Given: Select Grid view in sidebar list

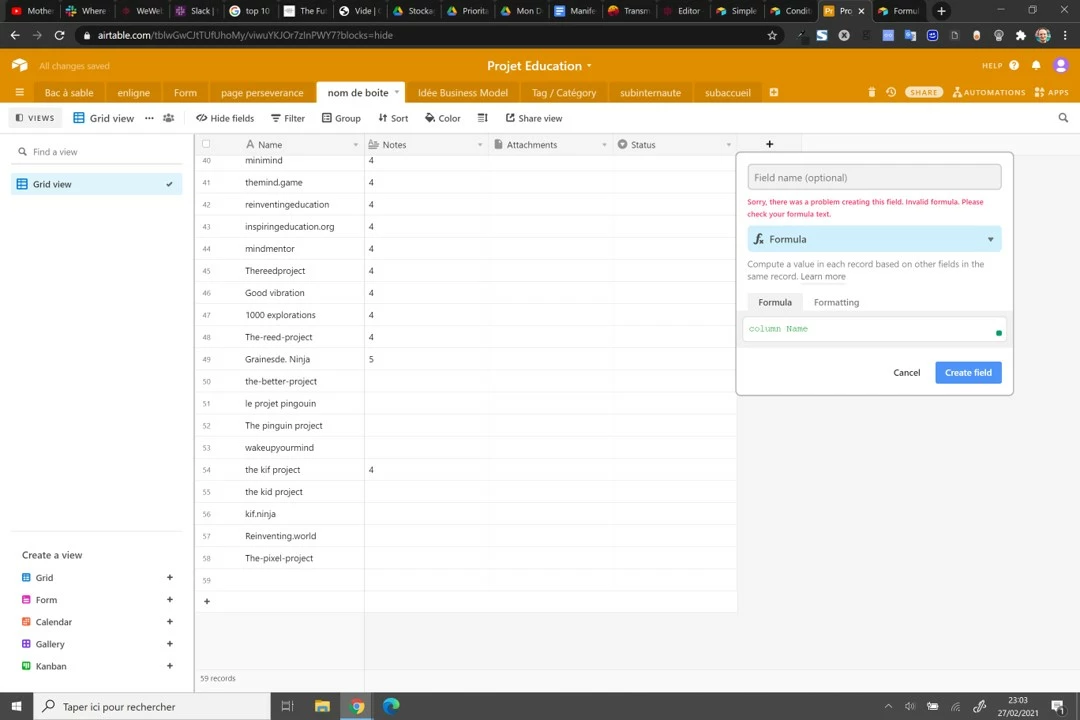Looking at the screenshot, I should click(x=96, y=184).
